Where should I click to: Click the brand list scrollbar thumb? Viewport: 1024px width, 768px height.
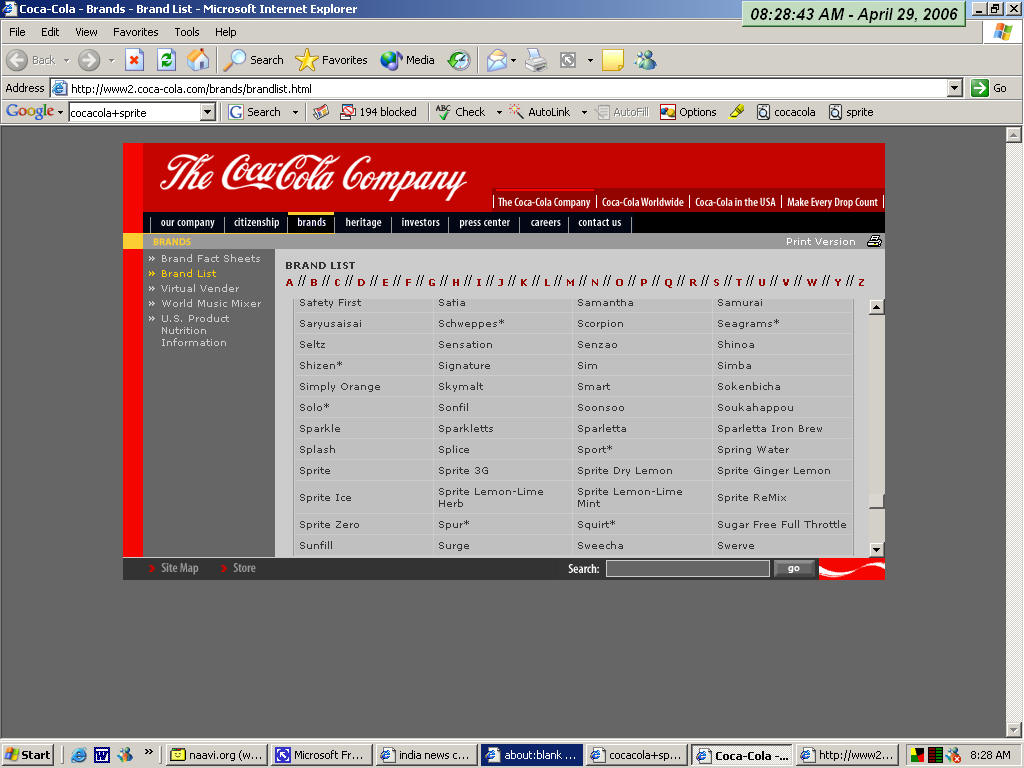(x=876, y=501)
